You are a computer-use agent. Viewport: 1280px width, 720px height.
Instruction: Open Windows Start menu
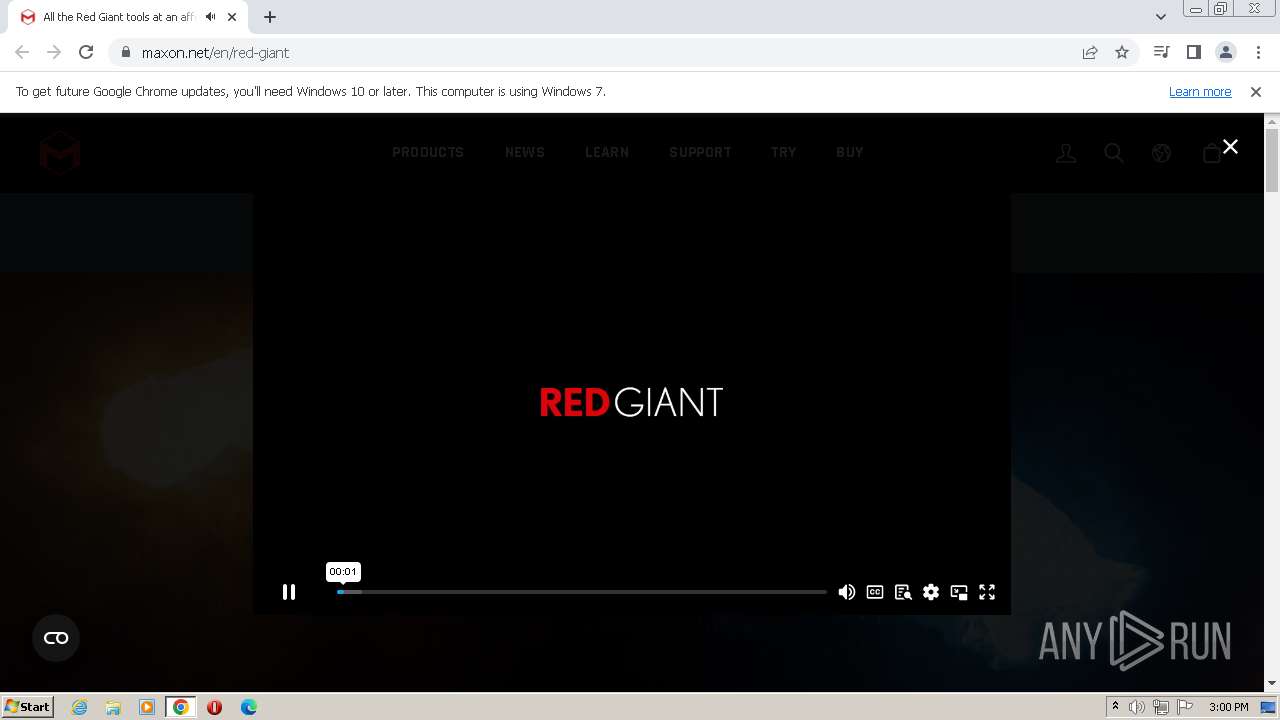pyautogui.click(x=27, y=707)
